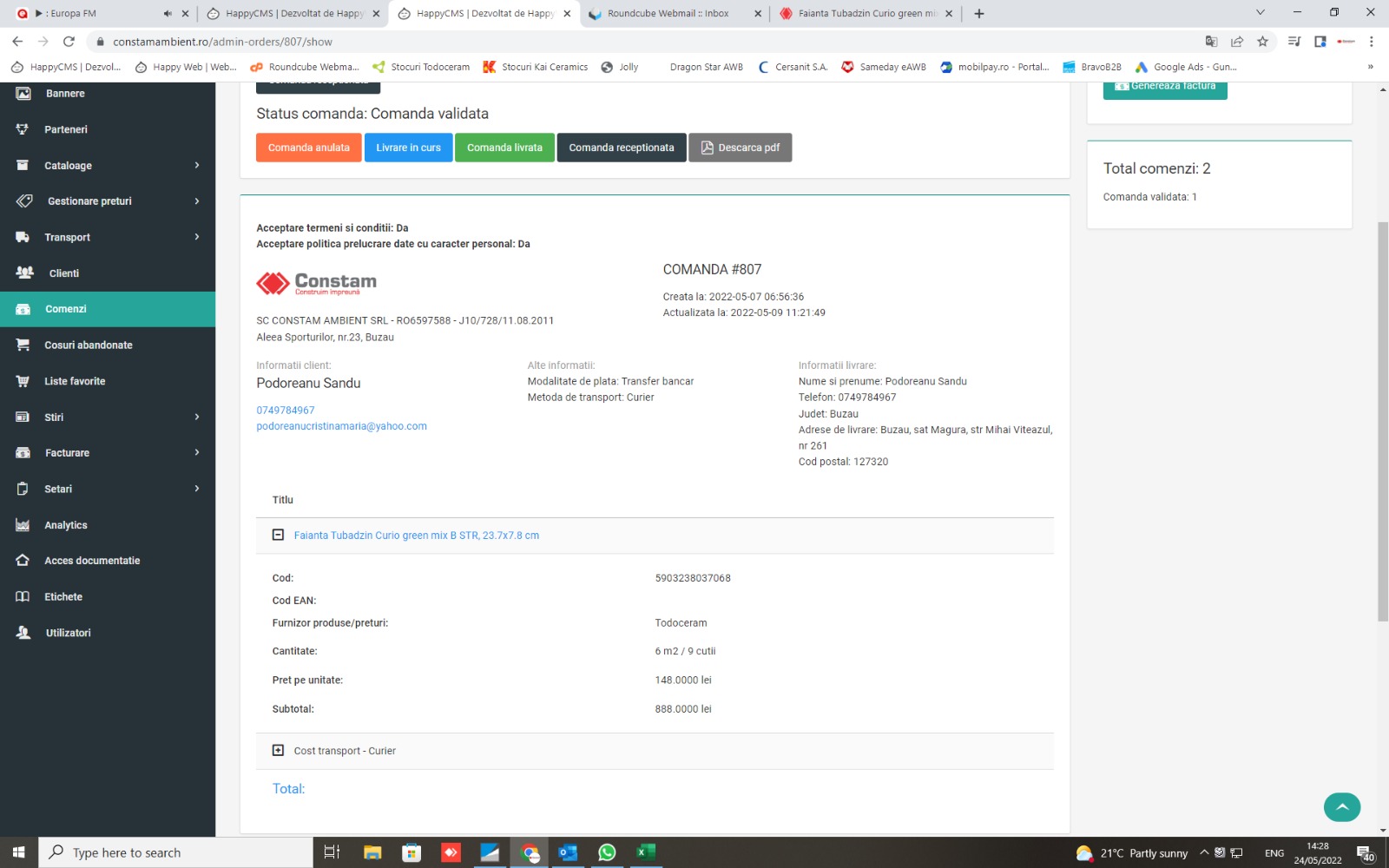
Task: Click the Stiri newspaper icon
Action: click(x=23, y=417)
